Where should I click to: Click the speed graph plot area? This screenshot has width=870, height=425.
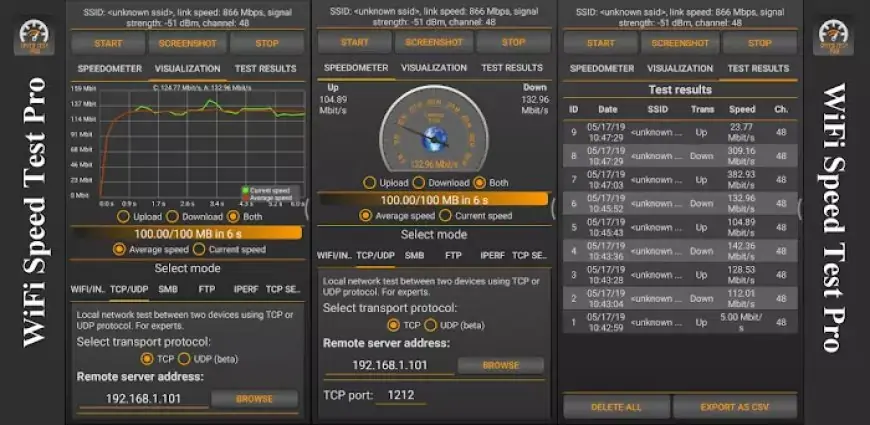pos(203,143)
